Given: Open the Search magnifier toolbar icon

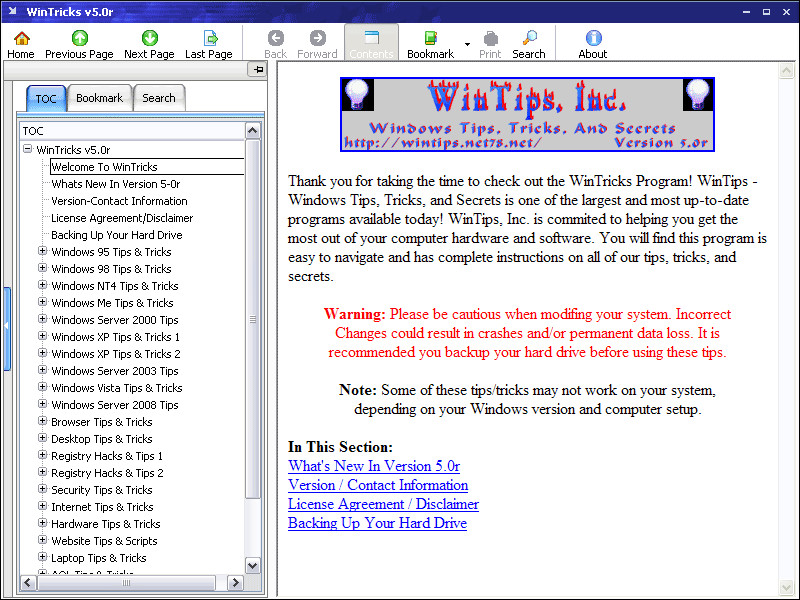Looking at the screenshot, I should 529,38.
